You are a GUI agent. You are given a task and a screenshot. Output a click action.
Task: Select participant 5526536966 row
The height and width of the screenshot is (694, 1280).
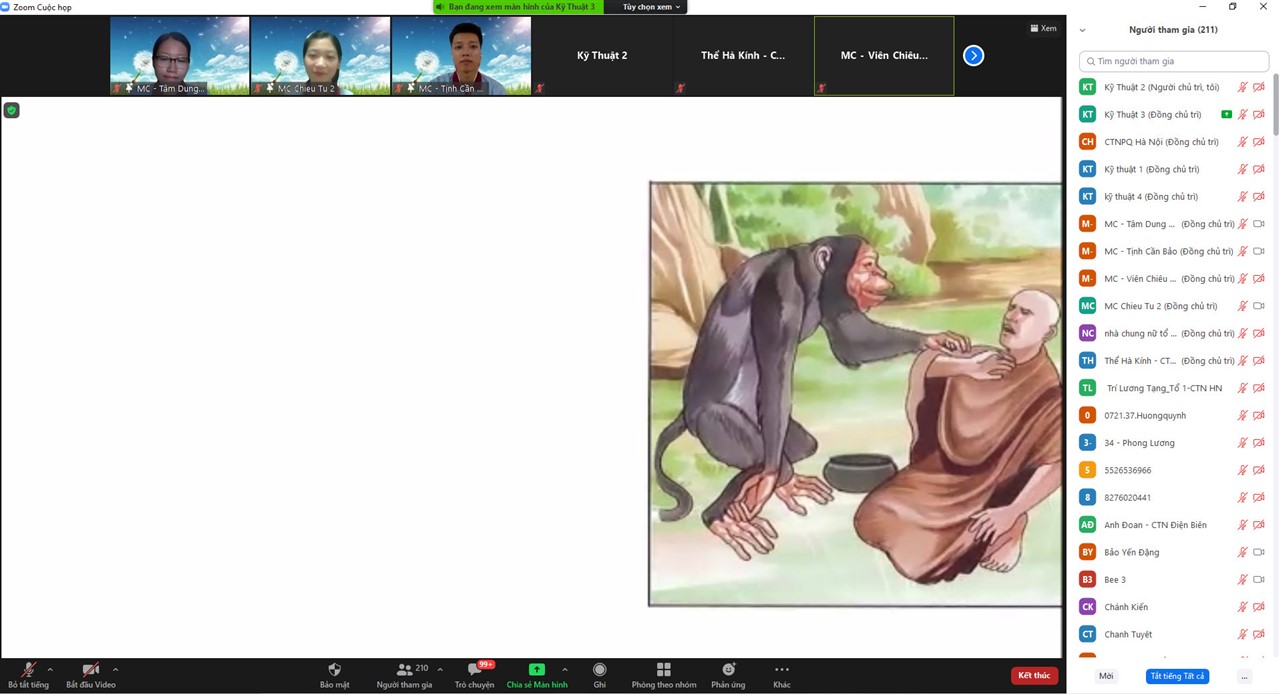tap(1173, 470)
